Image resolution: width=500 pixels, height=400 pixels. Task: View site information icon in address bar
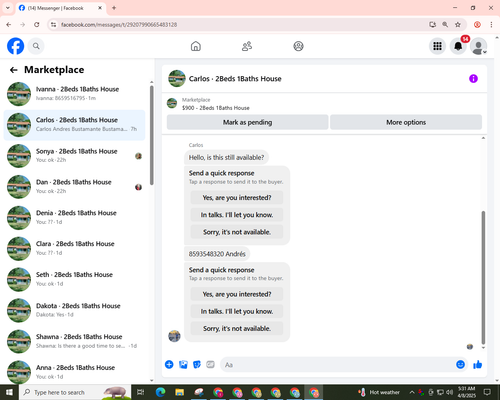click(x=53, y=25)
